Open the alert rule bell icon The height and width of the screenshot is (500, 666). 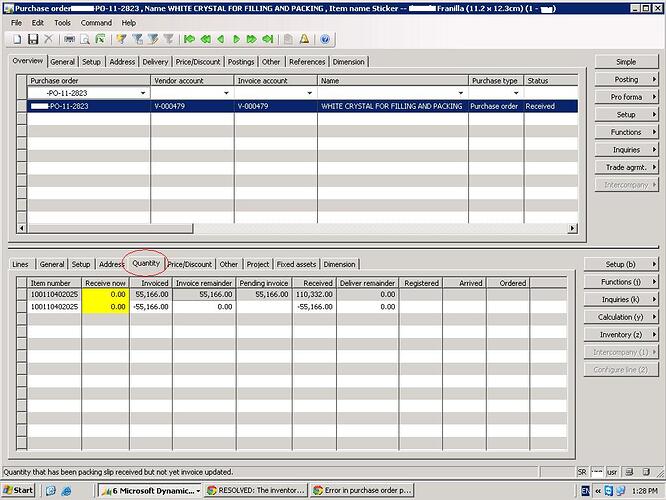[x=304, y=40]
